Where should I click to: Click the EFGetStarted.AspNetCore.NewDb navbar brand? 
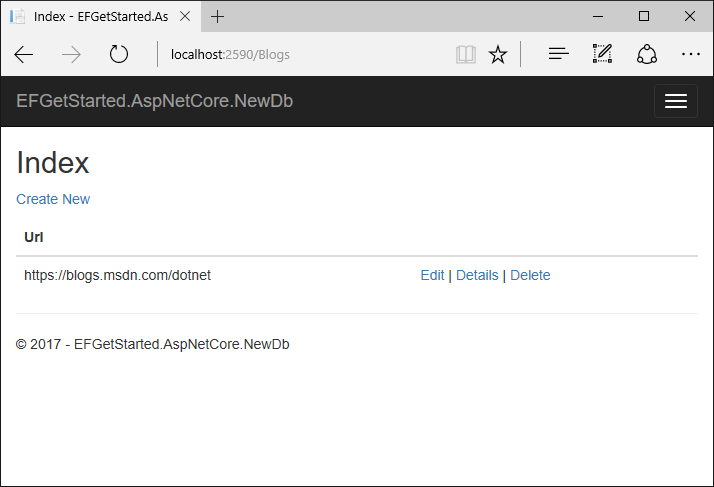click(154, 101)
